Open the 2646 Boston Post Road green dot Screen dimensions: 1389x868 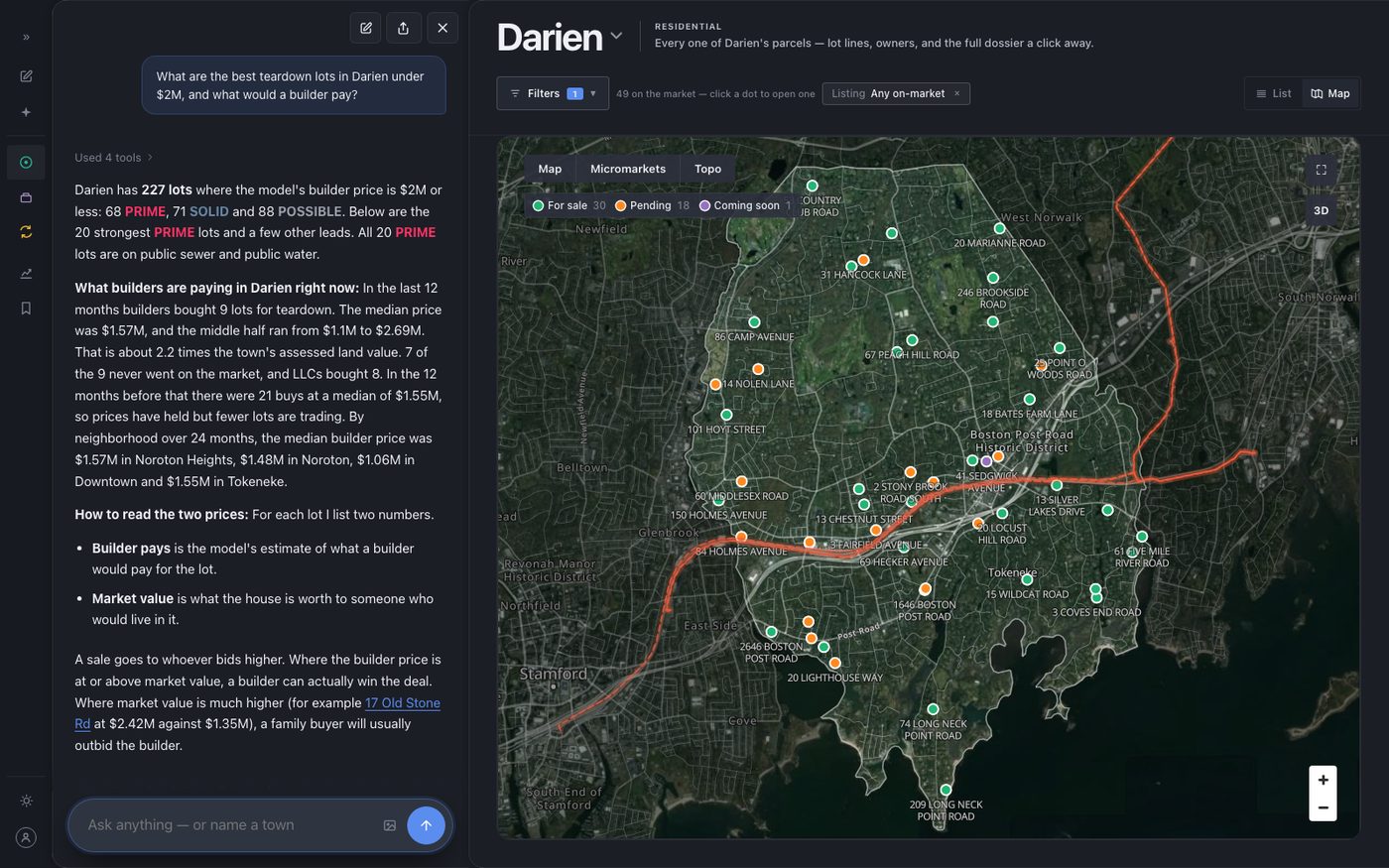pyautogui.click(x=771, y=632)
